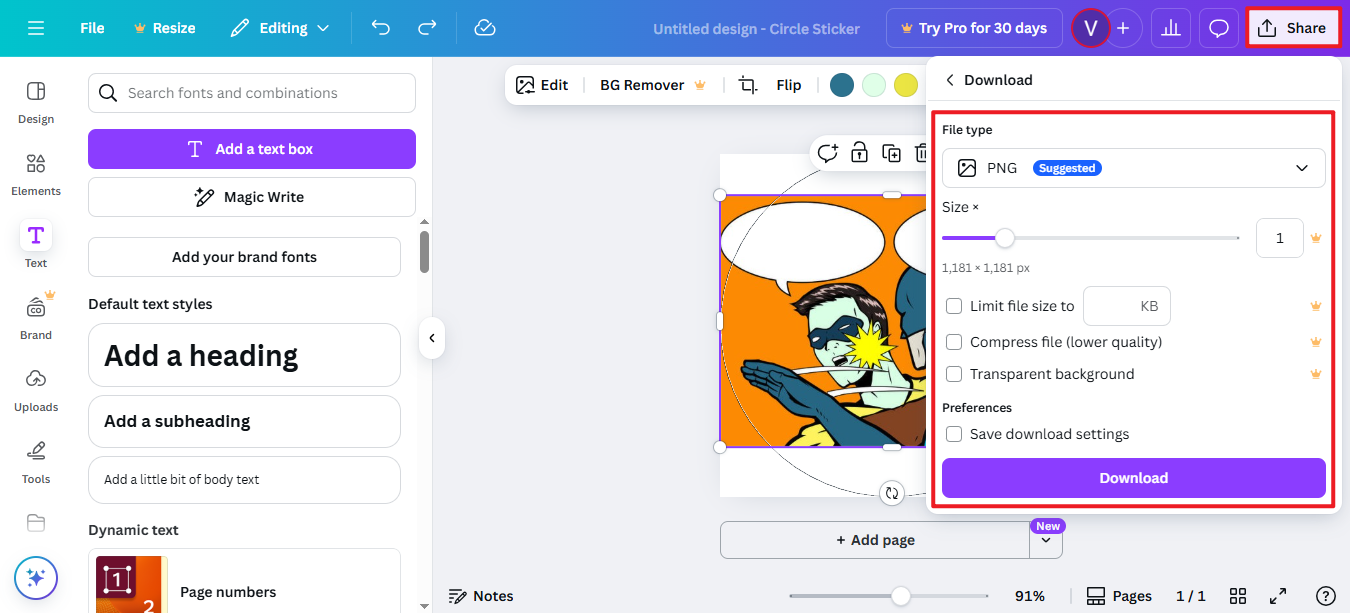Click the search fonts input field
The image size is (1350, 613).
(250, 92)
